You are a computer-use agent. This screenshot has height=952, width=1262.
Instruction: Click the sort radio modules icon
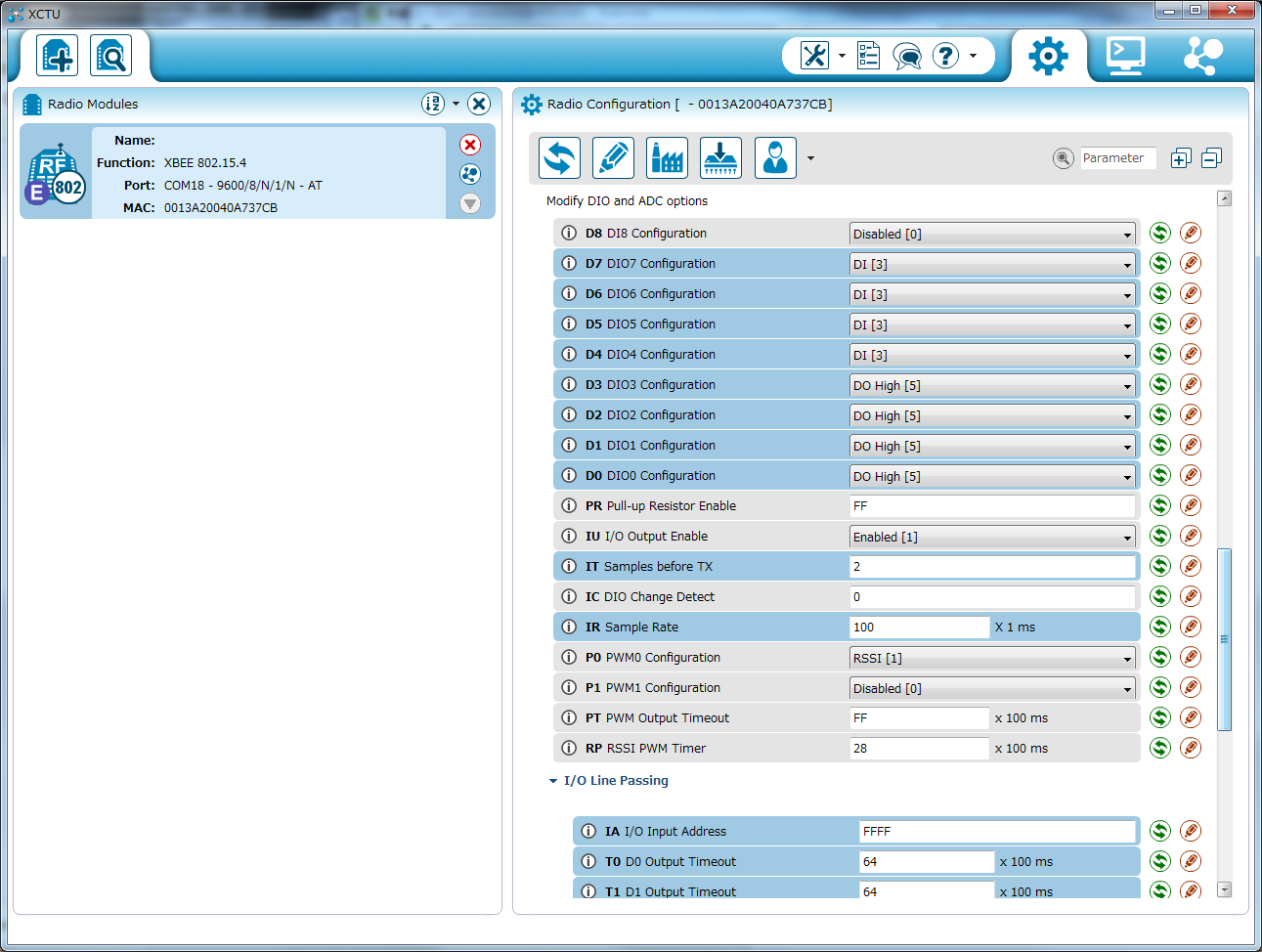[x=433, y=104]
